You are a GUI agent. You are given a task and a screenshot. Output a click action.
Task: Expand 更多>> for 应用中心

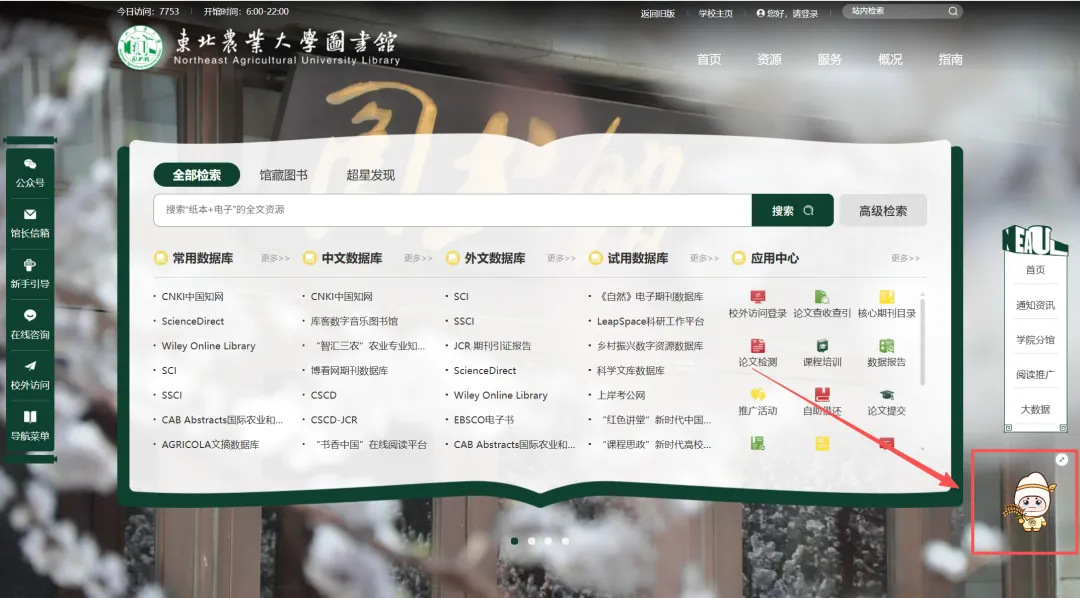pyautogui.click(x=905, y=258)
